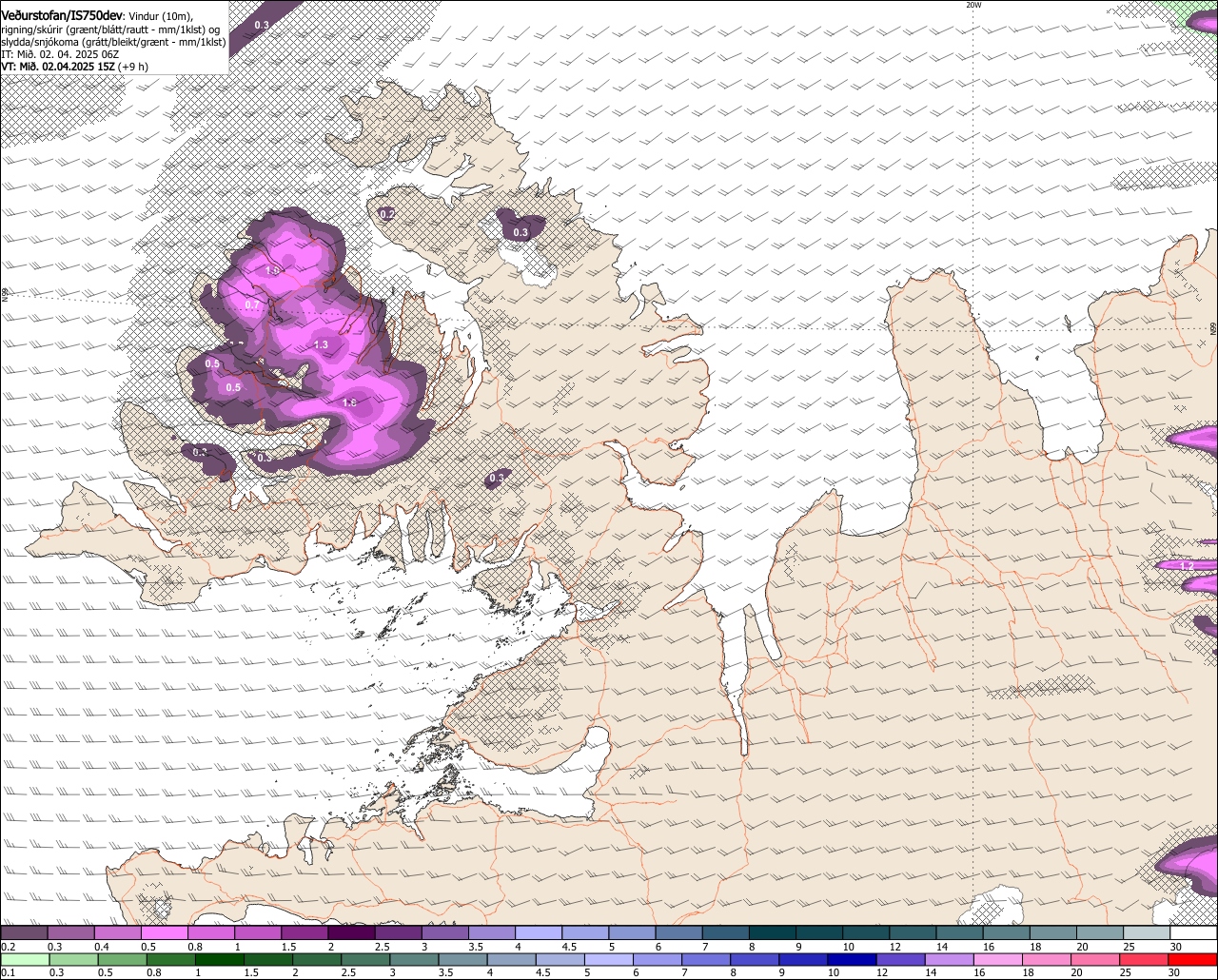Pick snow scale swatch between 8 and 9
Viewport: 1218px width, 980px height.
(773, 933)
